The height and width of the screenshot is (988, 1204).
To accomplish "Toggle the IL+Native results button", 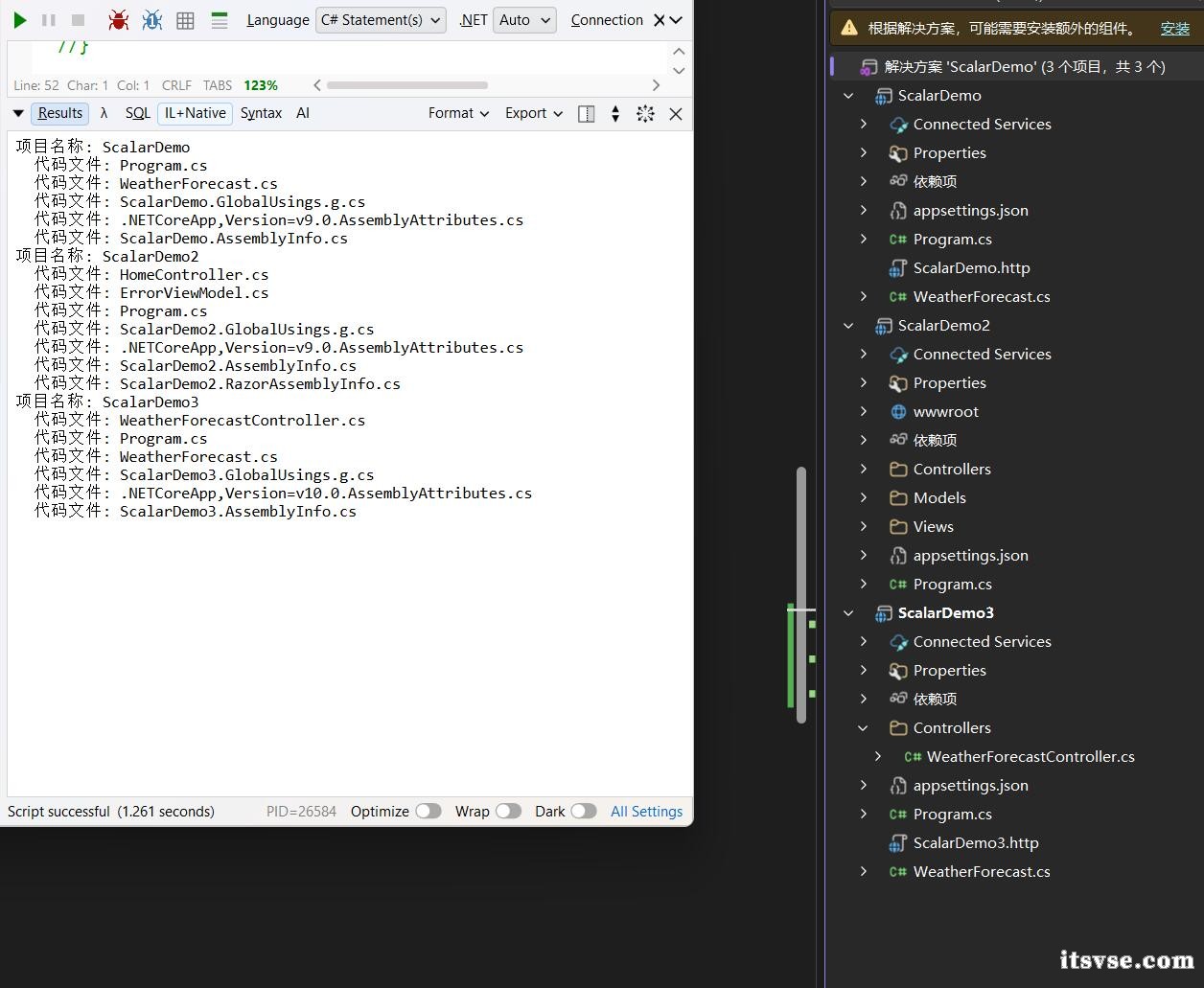I will click(x=196, y=113).
